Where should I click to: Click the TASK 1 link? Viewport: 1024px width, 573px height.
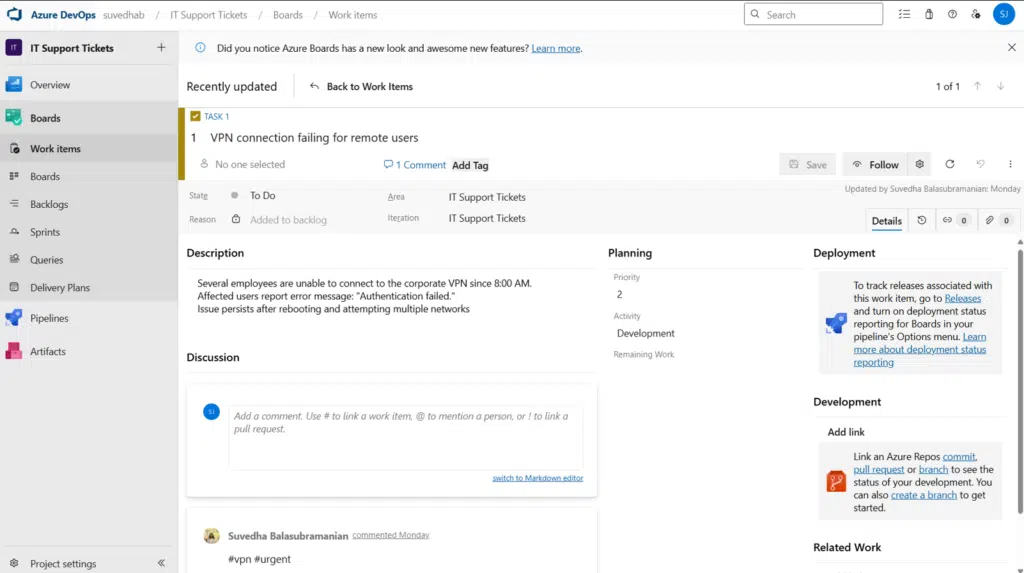click(x=216, y=116)
